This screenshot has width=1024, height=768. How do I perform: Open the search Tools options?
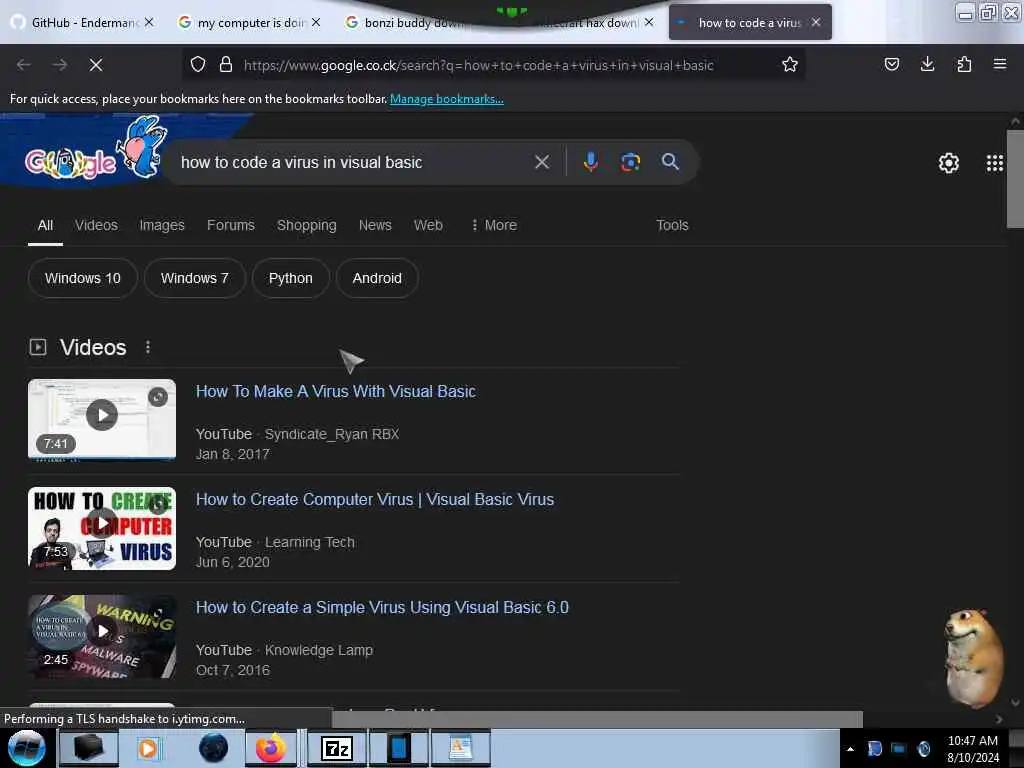coord(672,225)
